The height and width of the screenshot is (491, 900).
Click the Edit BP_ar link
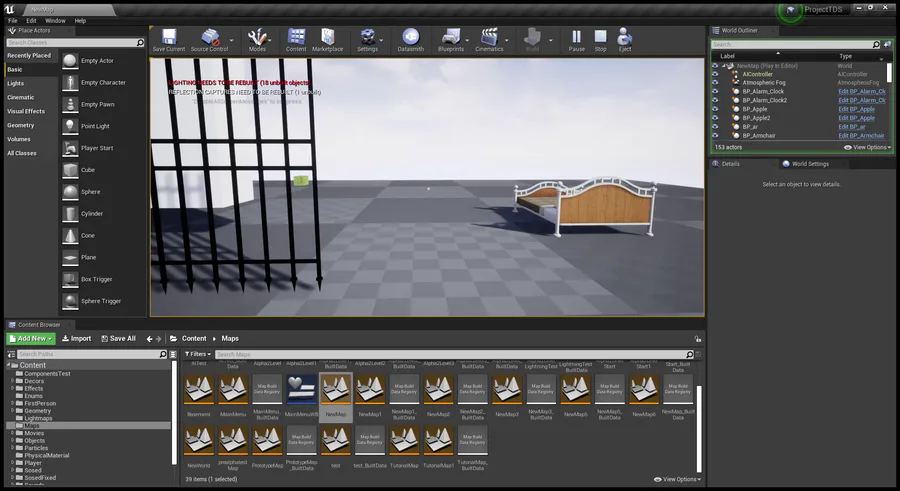point(852,127)
